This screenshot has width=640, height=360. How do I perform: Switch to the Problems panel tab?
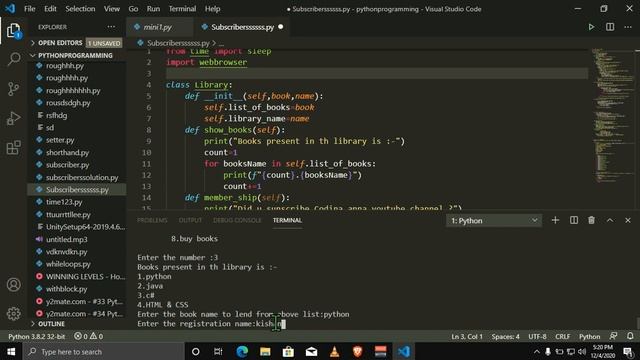(152, 220)
